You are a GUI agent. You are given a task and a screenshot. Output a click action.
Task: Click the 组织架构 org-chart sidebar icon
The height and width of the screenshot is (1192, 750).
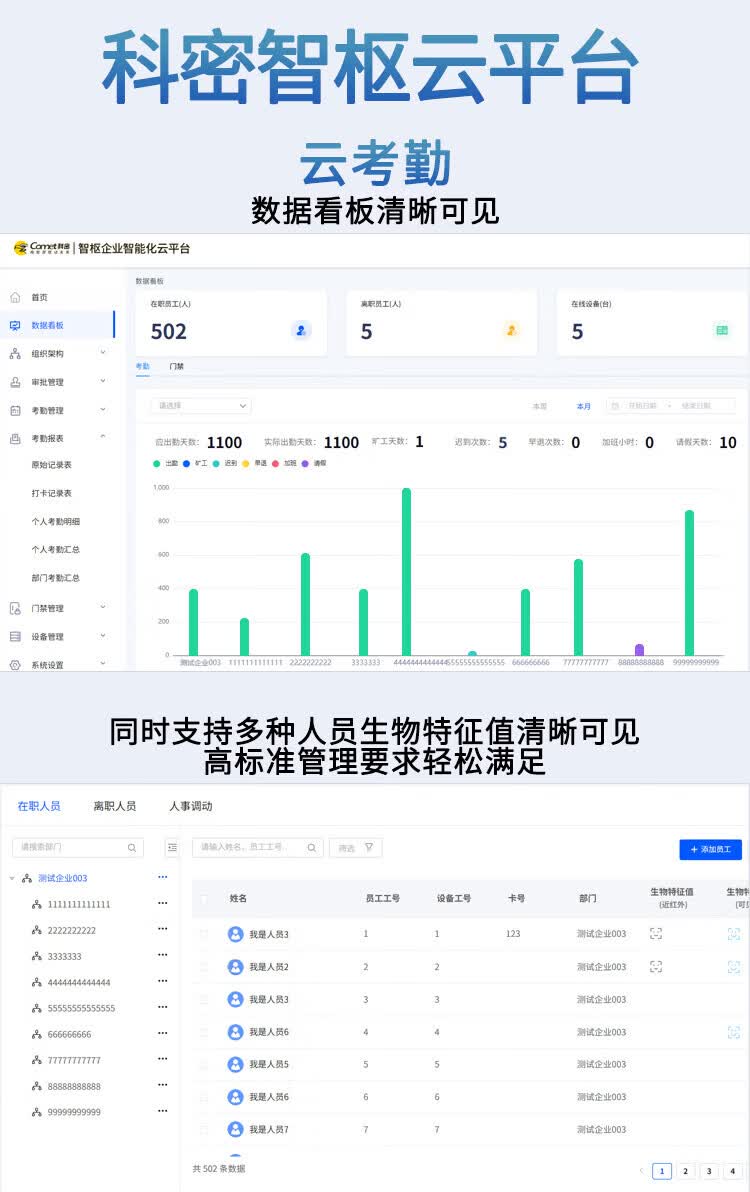tap(15, 353)
